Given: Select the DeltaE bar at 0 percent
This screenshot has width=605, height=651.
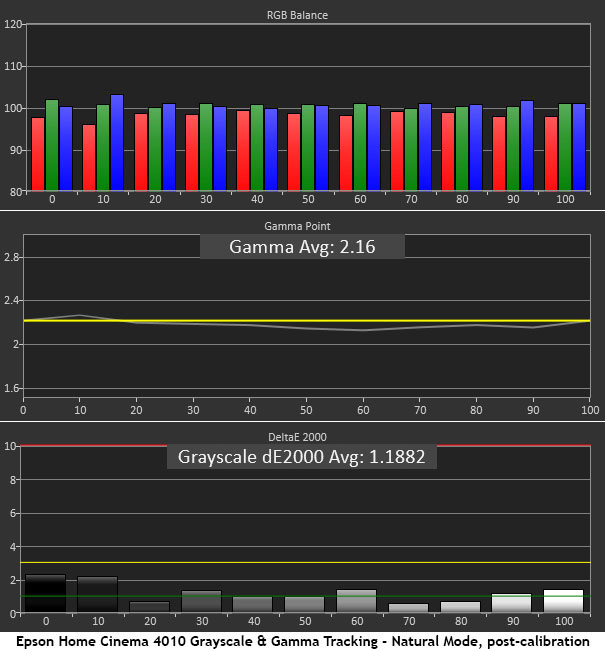Looking at the screenshot, I should pyautogui.click(x=45, y=594).
